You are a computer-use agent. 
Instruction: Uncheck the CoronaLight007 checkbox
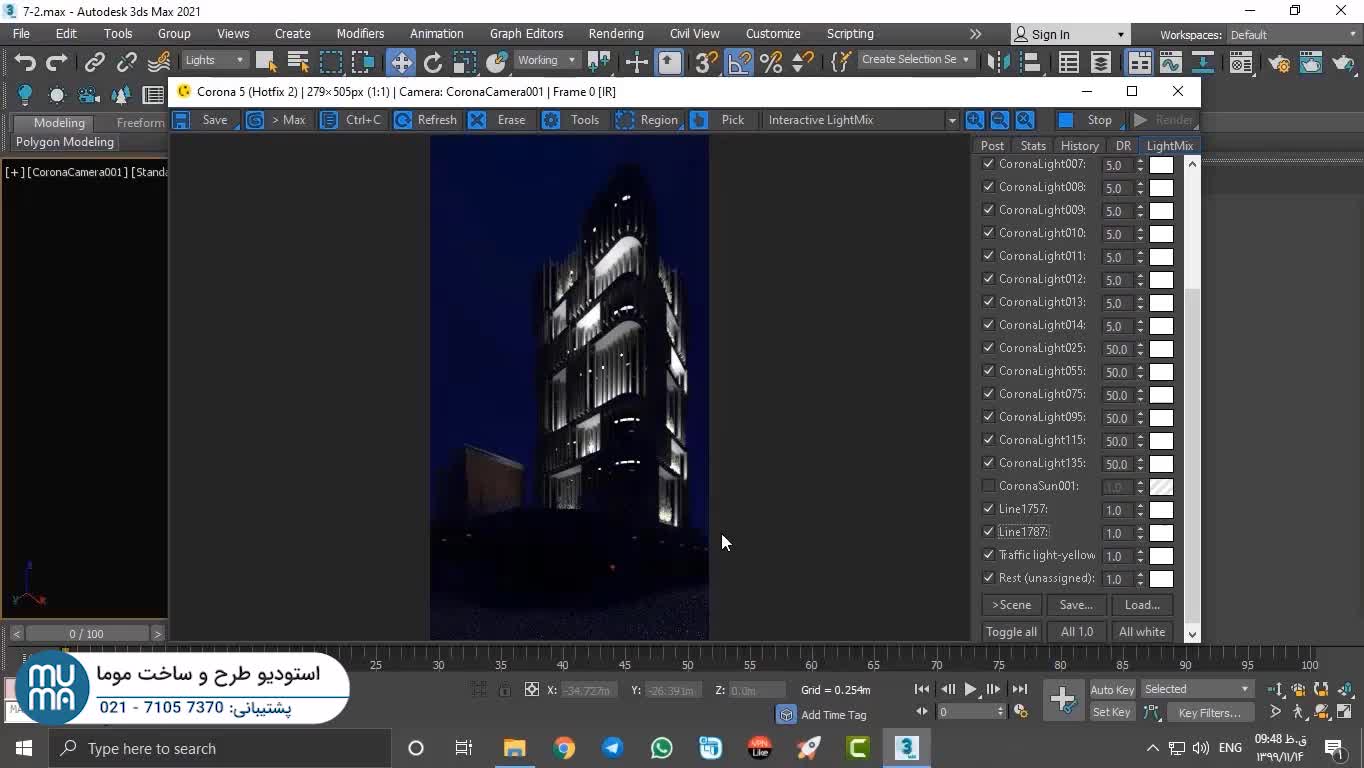point(989,164)
